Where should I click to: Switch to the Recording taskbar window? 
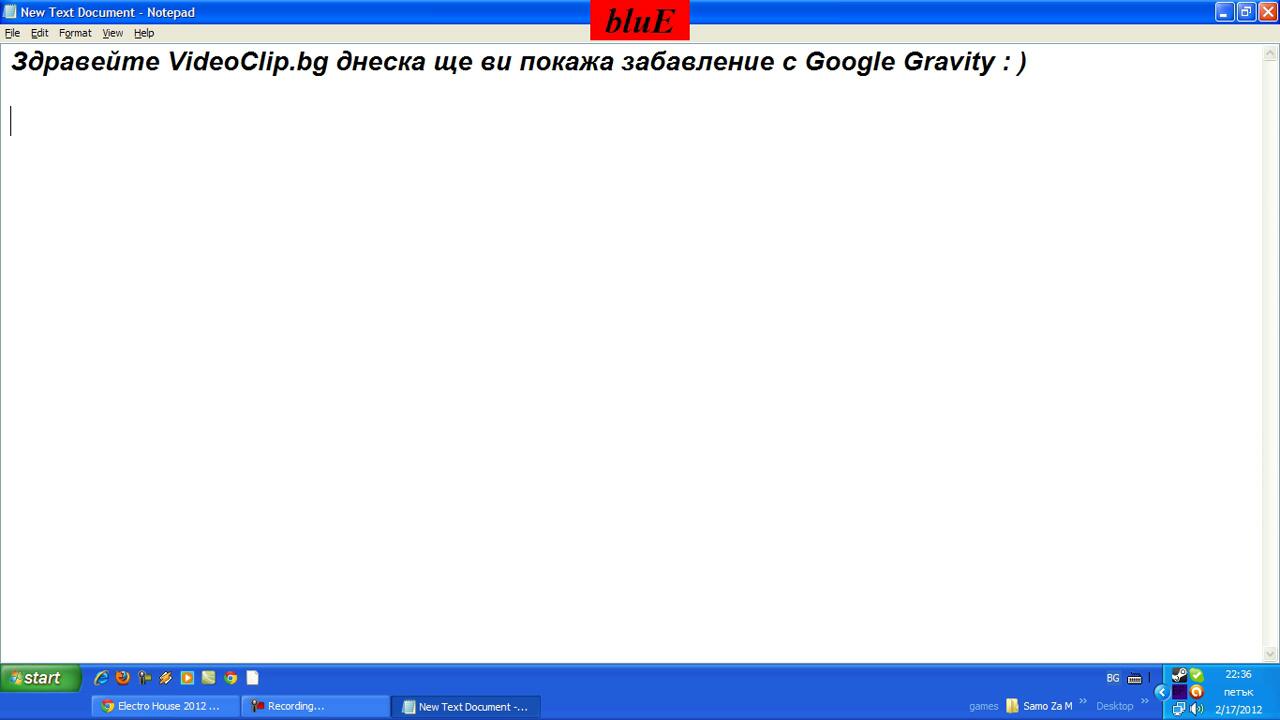[315, 706]
